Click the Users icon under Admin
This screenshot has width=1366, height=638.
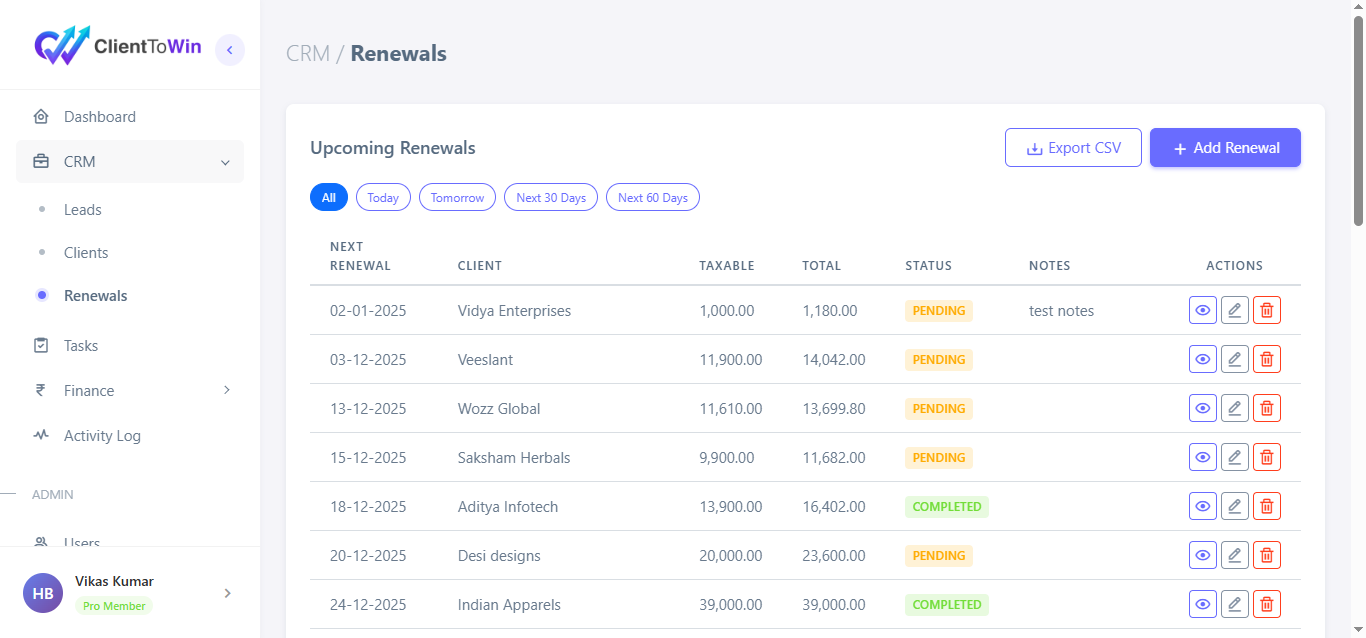(41, 542)
